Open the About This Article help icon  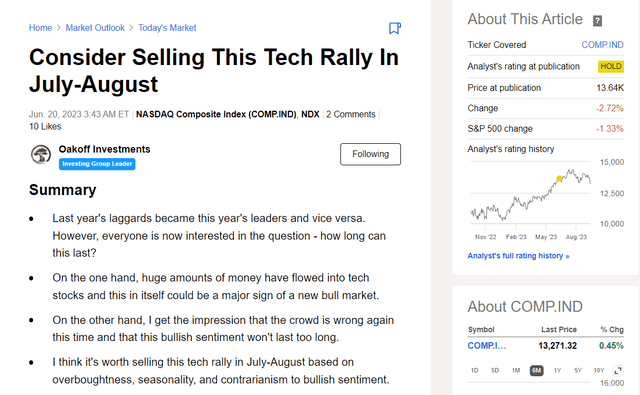[x=597, y=21]
